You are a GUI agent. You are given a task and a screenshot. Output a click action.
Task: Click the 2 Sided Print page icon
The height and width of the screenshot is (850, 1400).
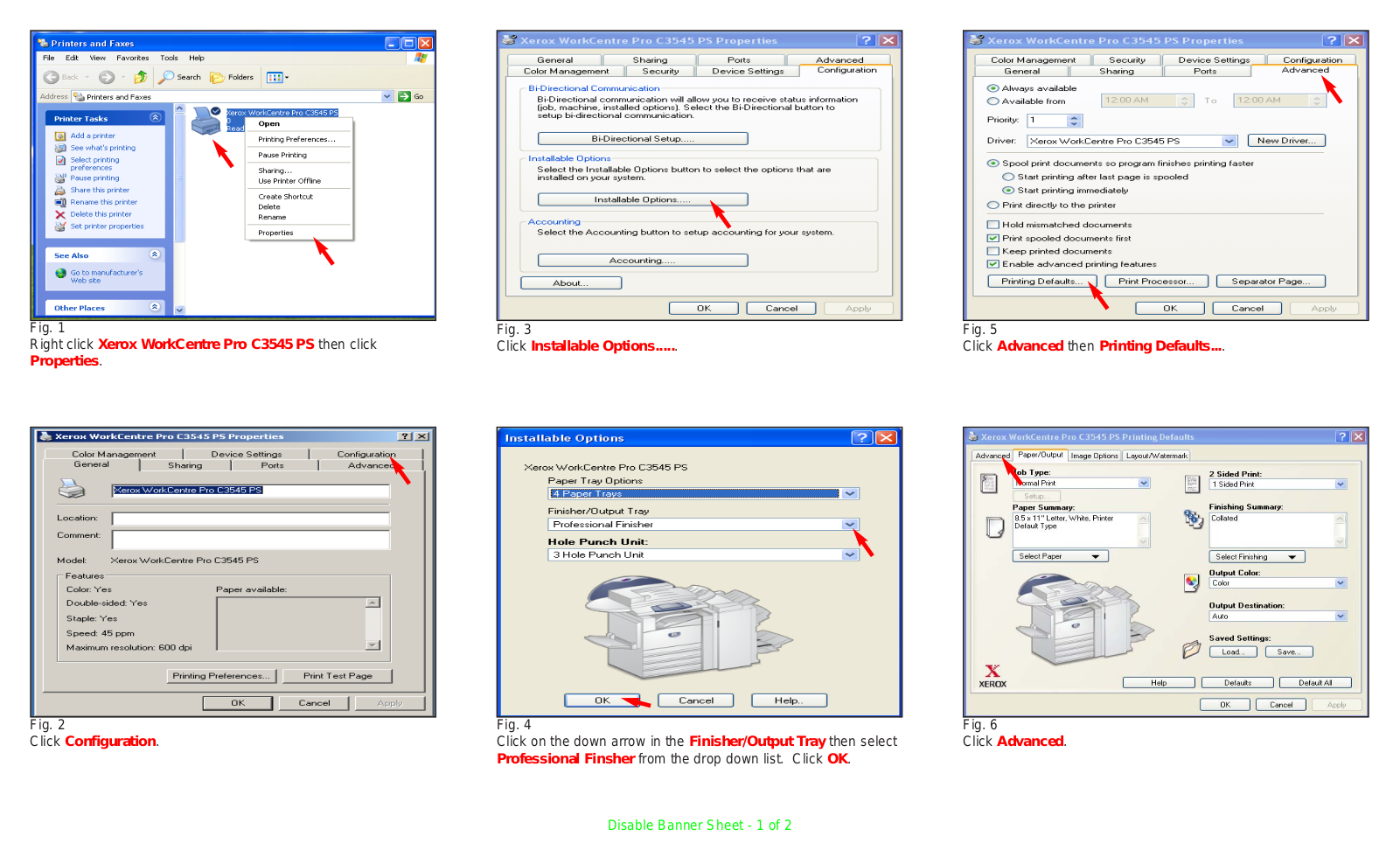tap(1192, 484)
